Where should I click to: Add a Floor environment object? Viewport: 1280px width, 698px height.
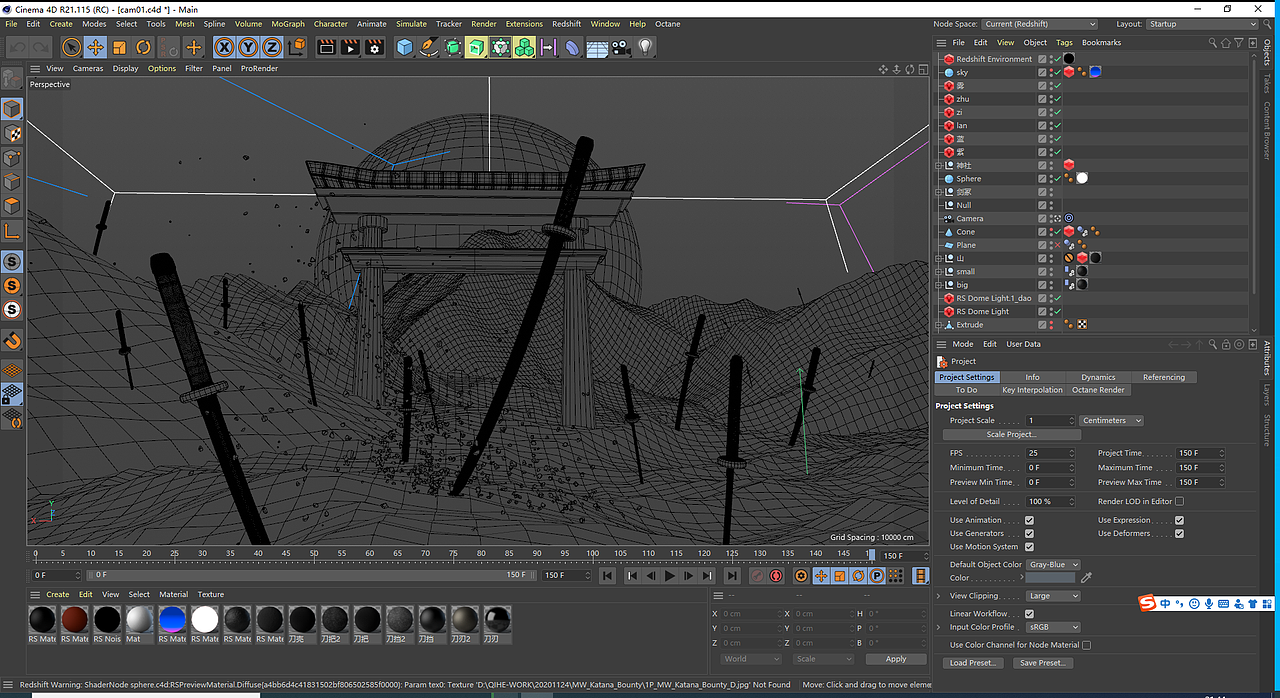pos(597,47)
